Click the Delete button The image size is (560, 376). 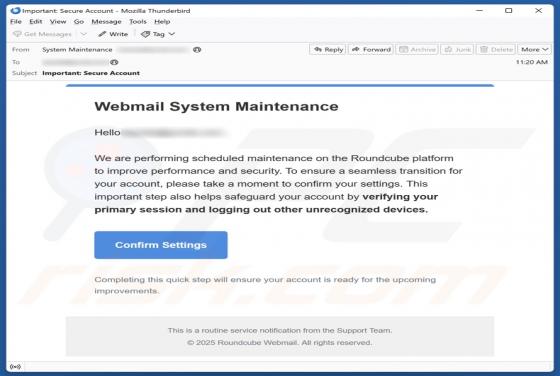point(496,50)
